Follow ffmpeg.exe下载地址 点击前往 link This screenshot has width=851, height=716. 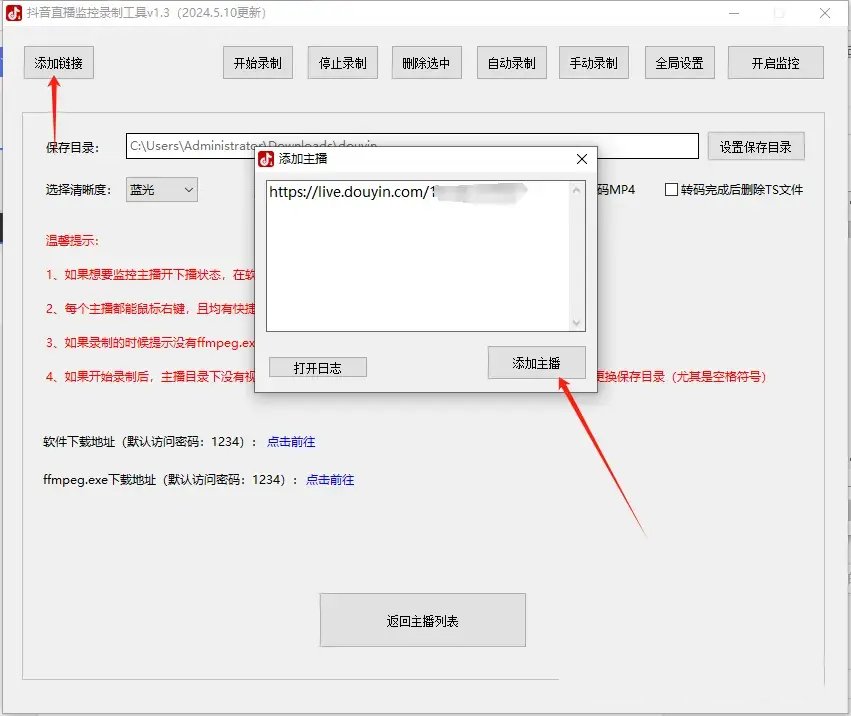tap(330, 480)
